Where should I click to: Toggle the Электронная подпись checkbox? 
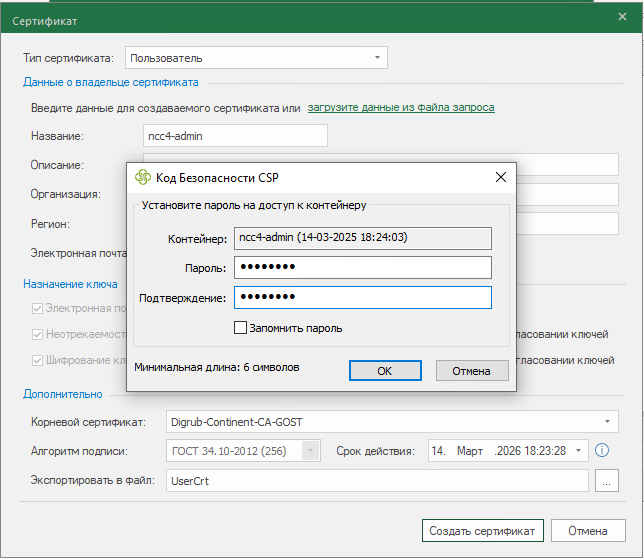[37, 308]
